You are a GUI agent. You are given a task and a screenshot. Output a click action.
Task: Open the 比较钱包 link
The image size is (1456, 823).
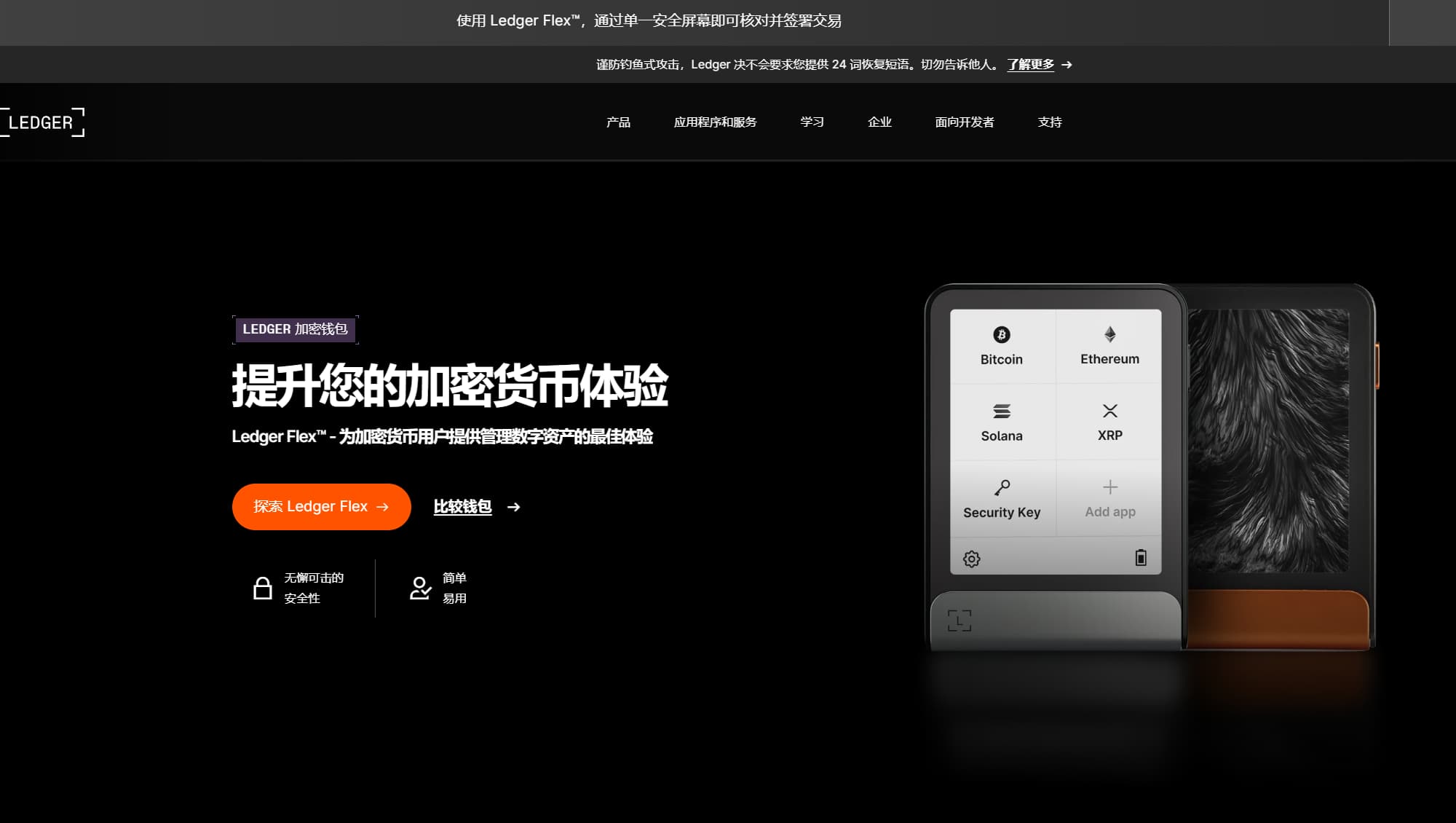(x=463, y=506)
